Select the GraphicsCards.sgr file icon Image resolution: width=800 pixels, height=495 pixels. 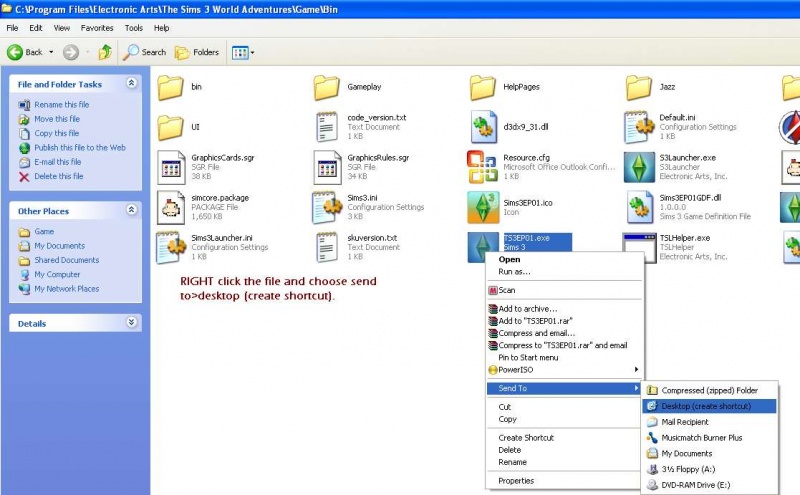(171, 167)
